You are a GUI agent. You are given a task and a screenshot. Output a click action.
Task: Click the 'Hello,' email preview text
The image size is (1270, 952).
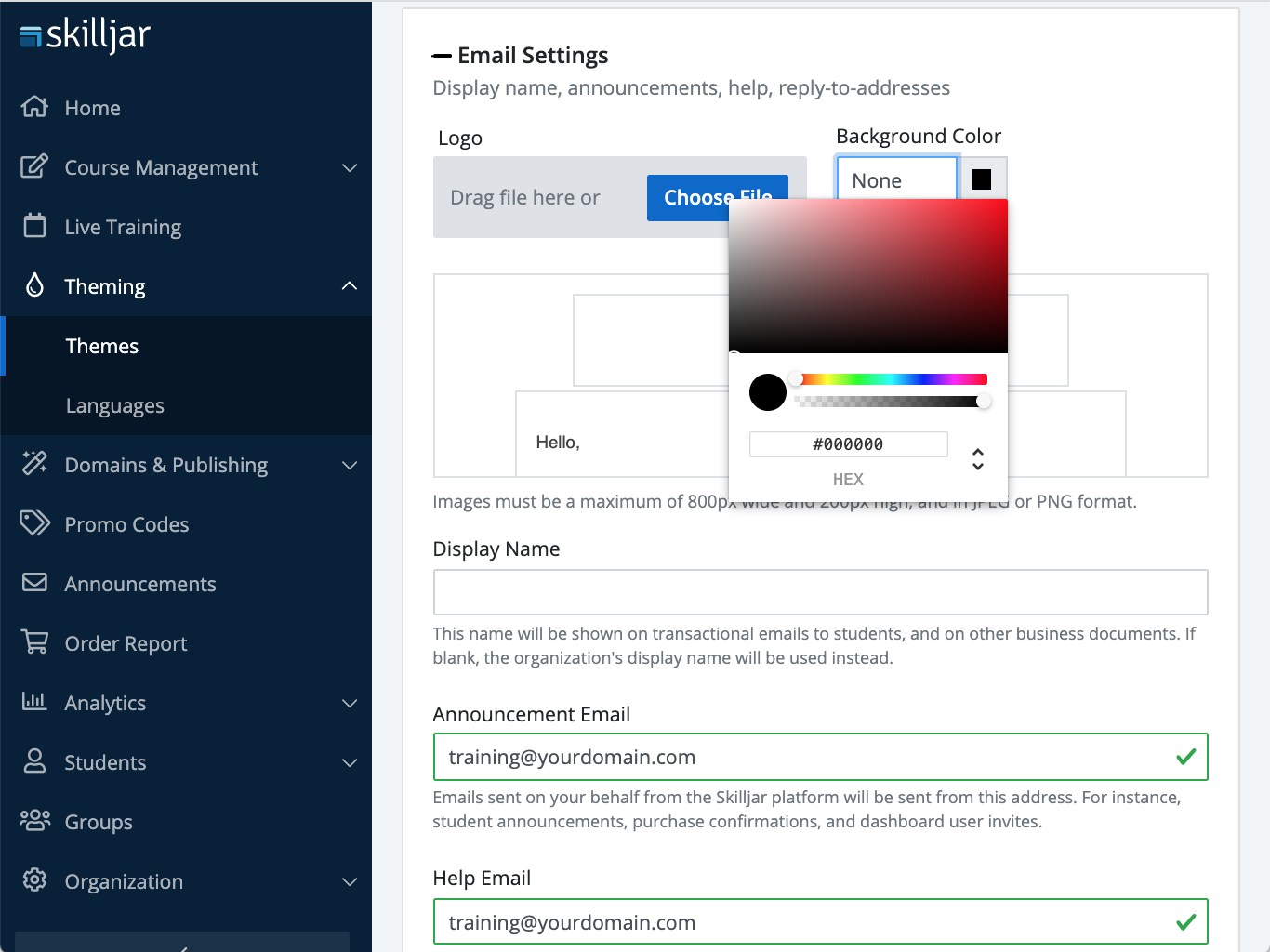pos(558,443)
